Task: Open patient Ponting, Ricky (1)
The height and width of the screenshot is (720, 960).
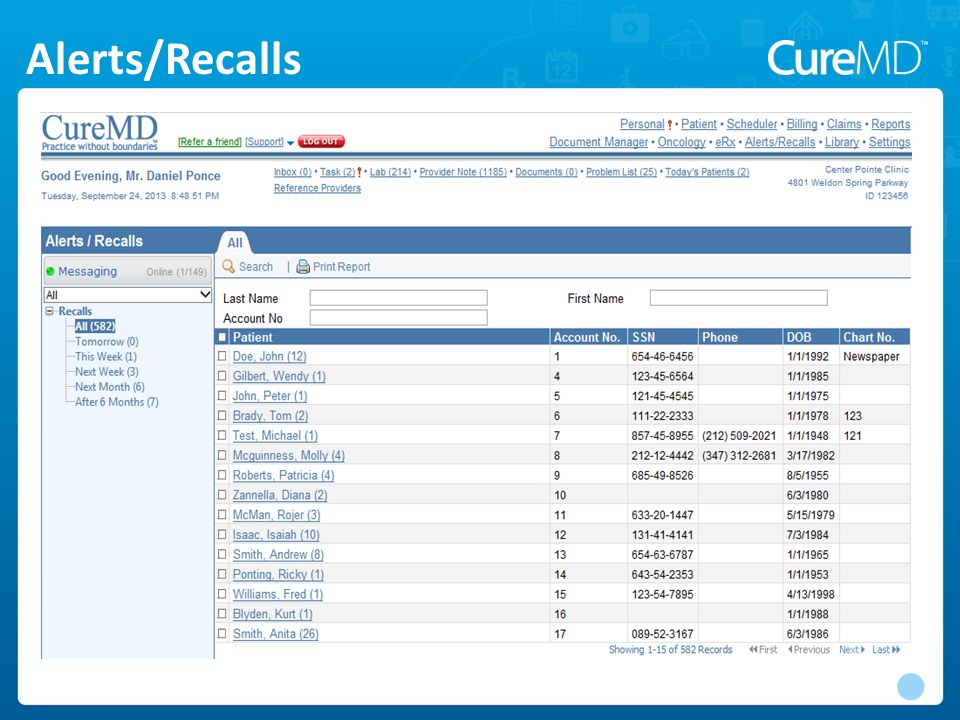Action: (x=279, y=574)
